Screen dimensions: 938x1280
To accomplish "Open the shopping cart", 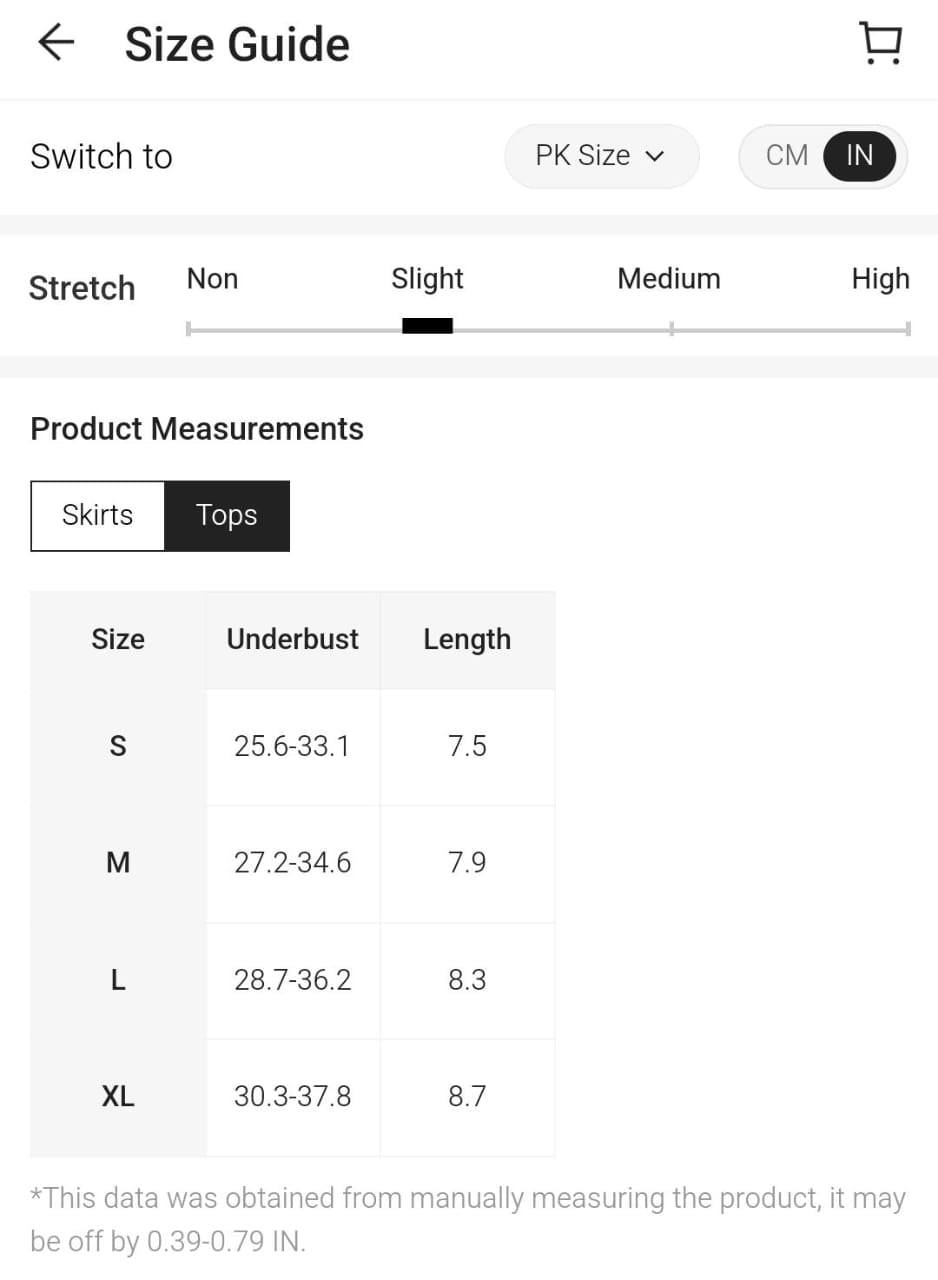I will coord(880,44).
